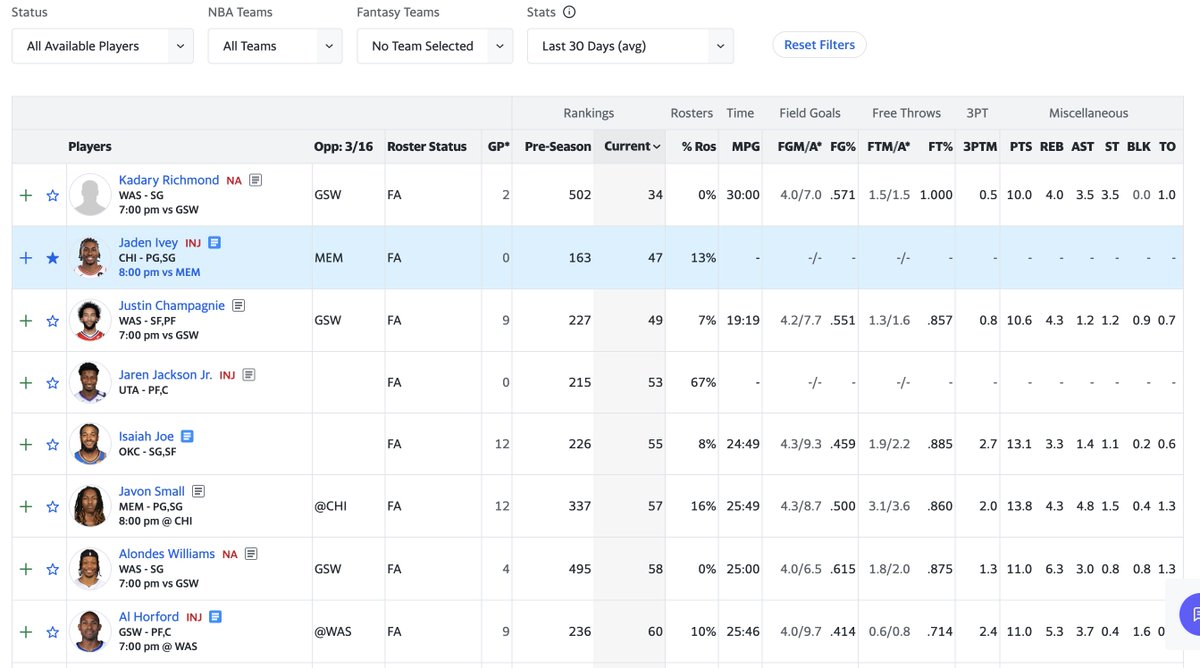Sort by the Pre-Season ranking column
The image size is (1200, 668).
coord(558,146)
